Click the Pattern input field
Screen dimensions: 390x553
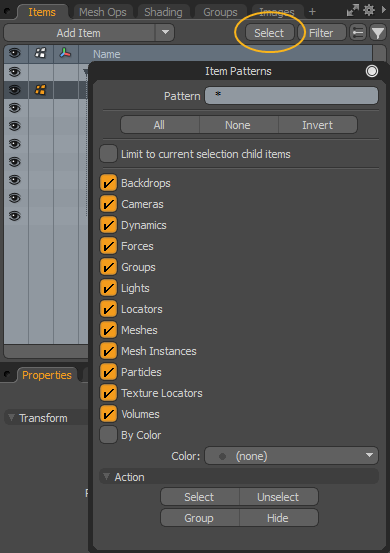(x=291, y=95)
